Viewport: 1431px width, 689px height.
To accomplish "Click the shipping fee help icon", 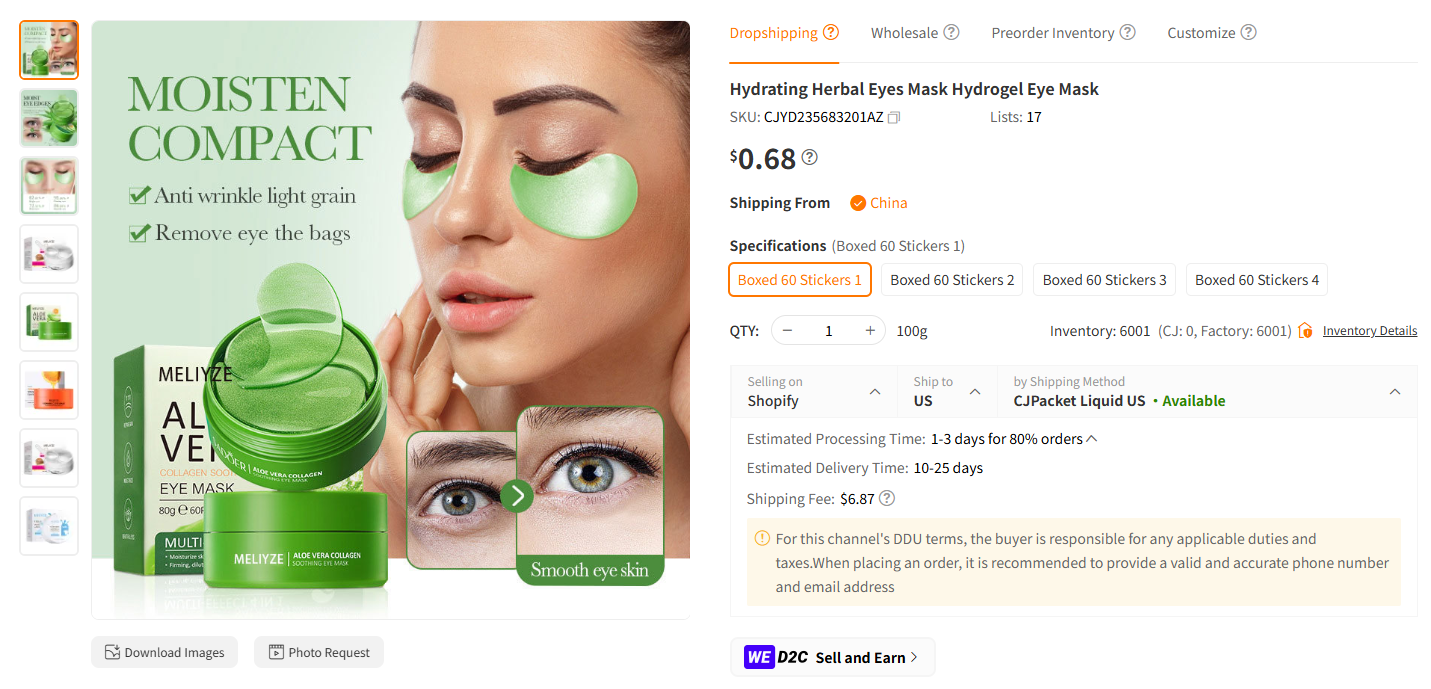I will tap(886, 497).
